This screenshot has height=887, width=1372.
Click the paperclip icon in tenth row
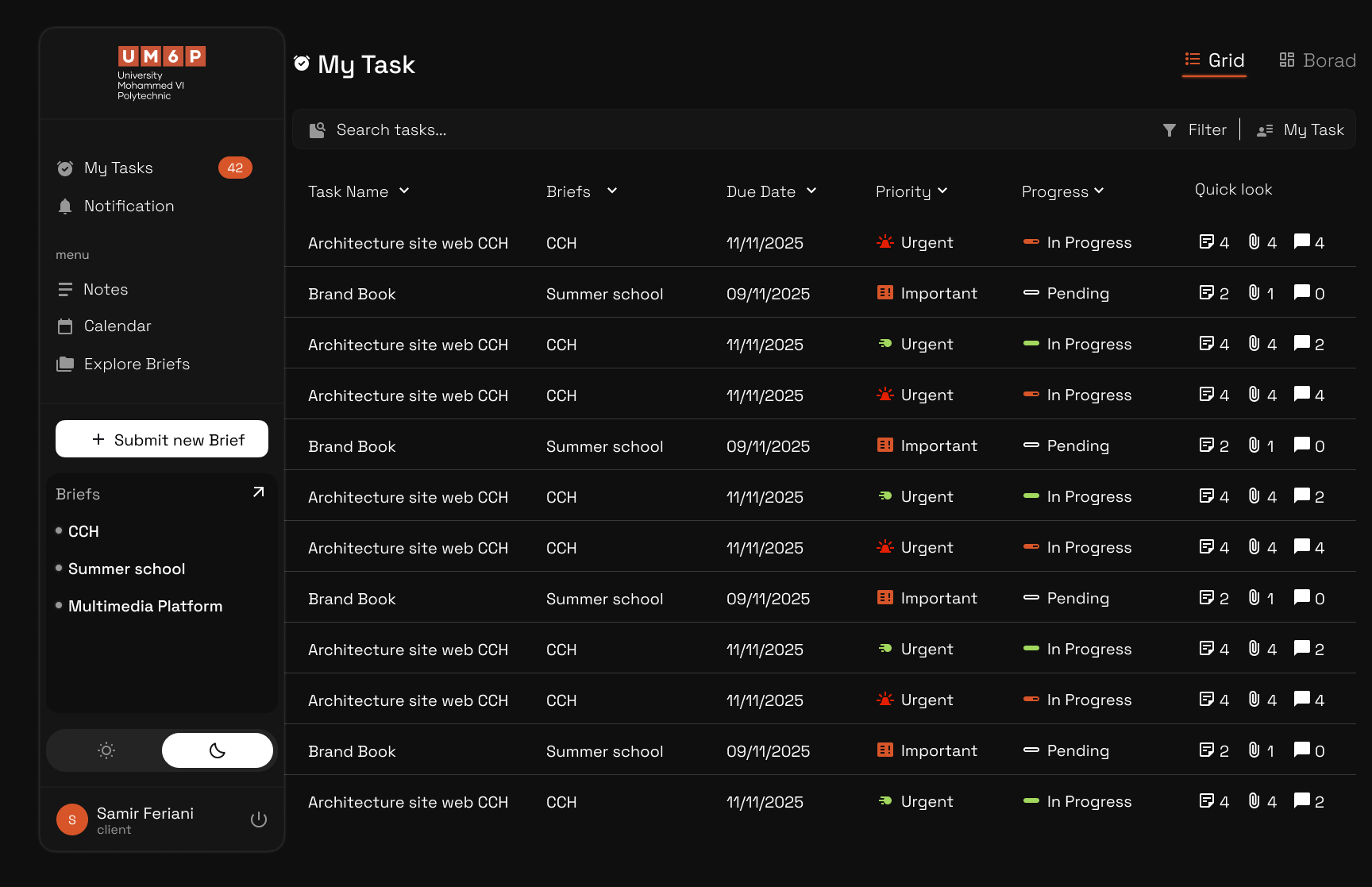click(1254, 699)
